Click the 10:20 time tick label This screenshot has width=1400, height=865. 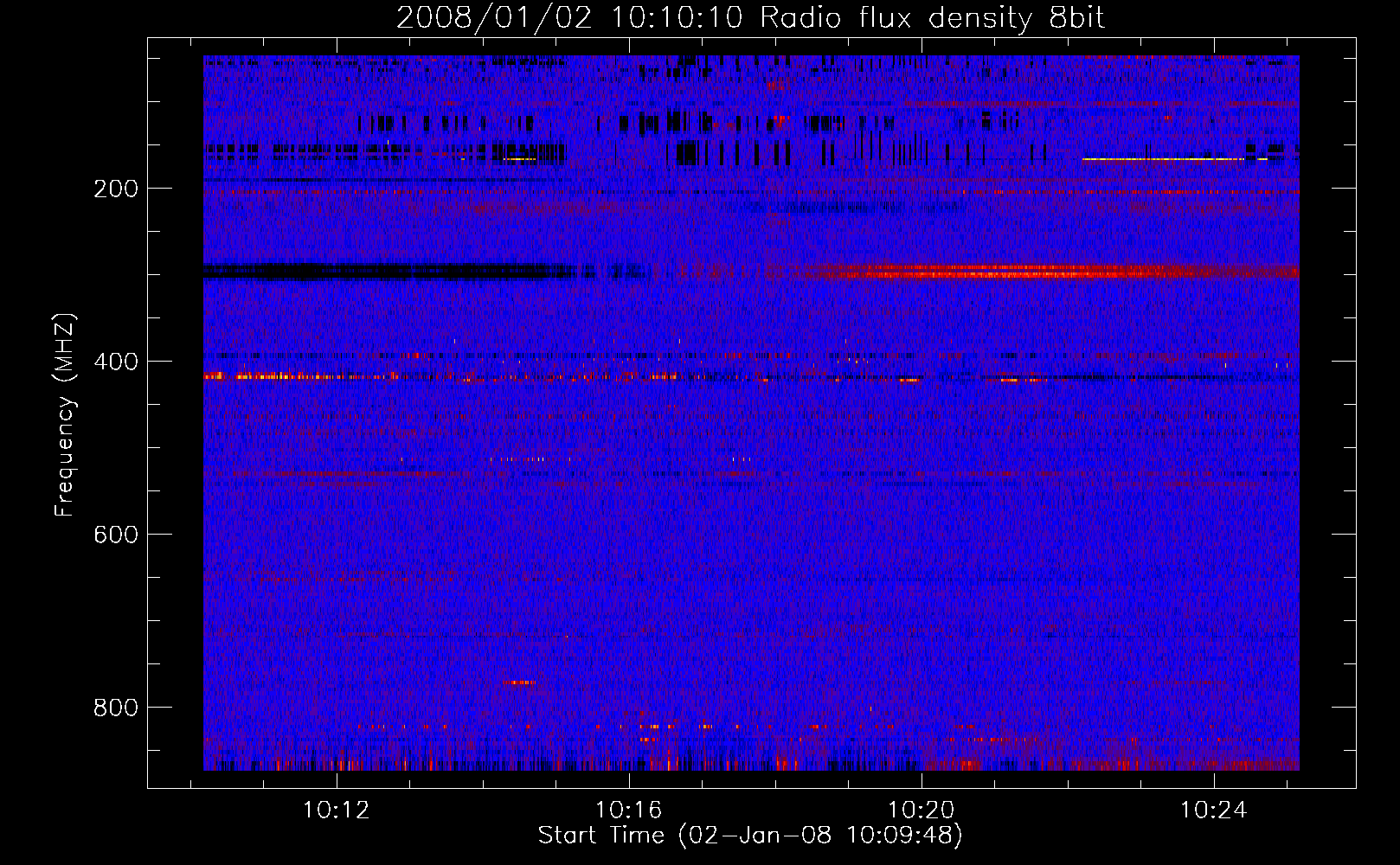[922, 811]
